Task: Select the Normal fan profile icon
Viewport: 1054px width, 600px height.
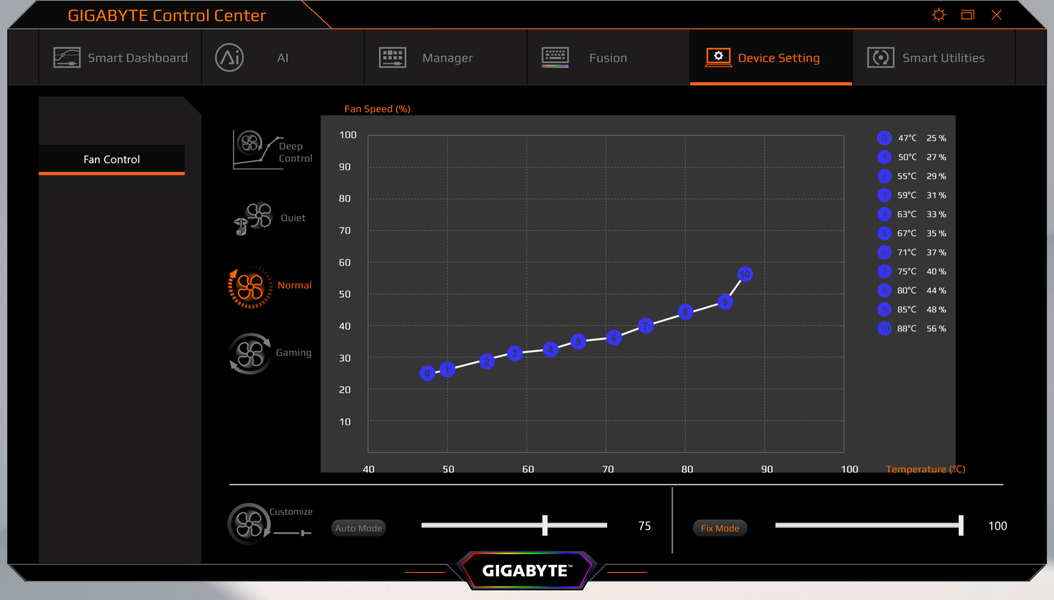Action: point(250,287)
